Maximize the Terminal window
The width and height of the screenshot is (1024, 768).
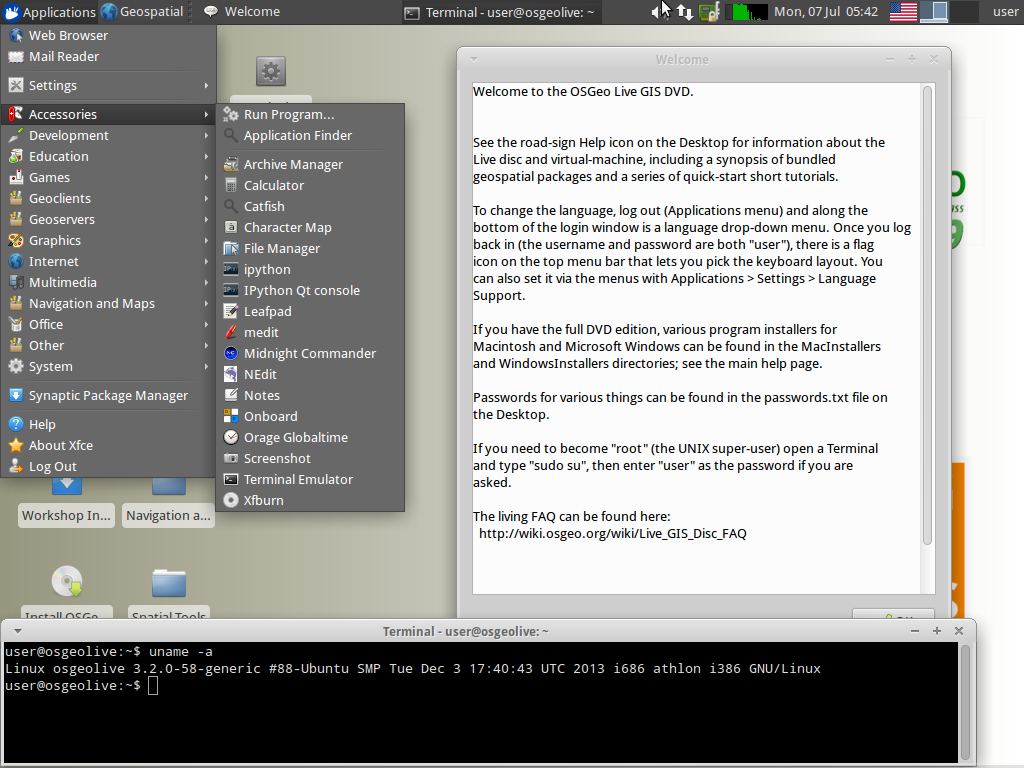pyautogui.click(x=936, y=631)
